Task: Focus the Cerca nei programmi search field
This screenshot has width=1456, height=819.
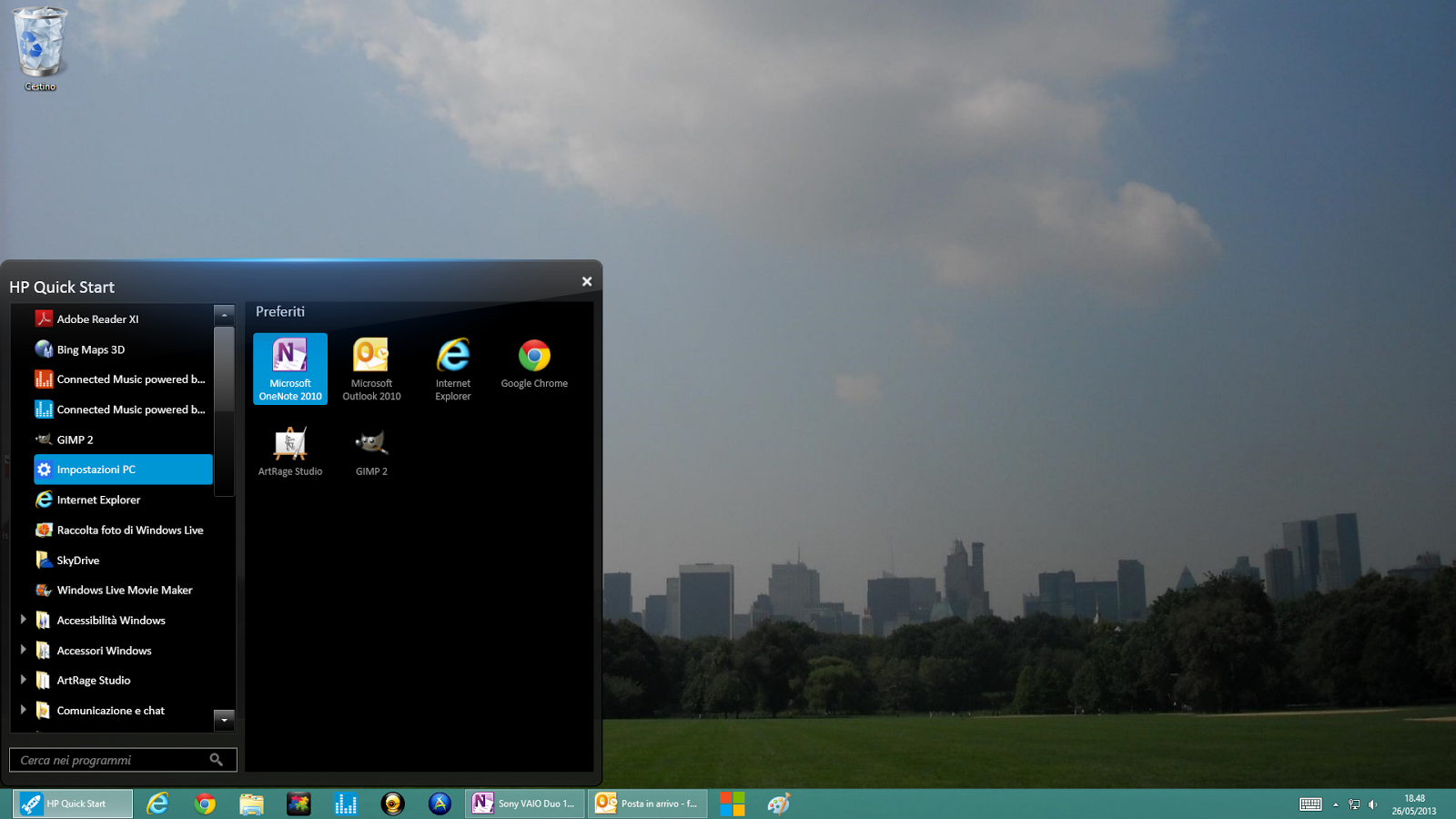Action: [123, 760]
